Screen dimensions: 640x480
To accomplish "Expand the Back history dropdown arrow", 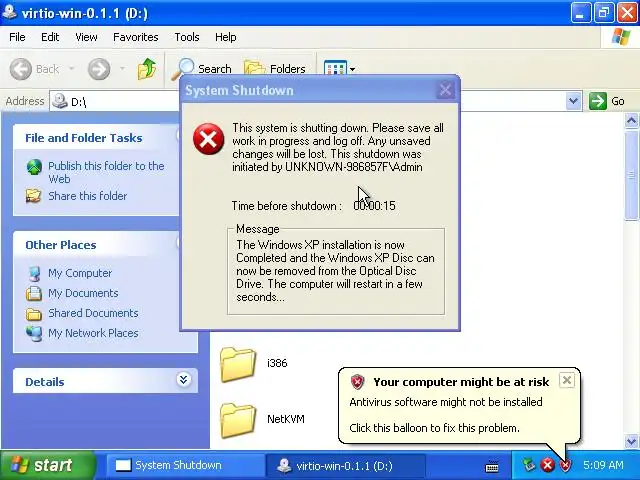I will pyautogui.click(x=71, y=69).
